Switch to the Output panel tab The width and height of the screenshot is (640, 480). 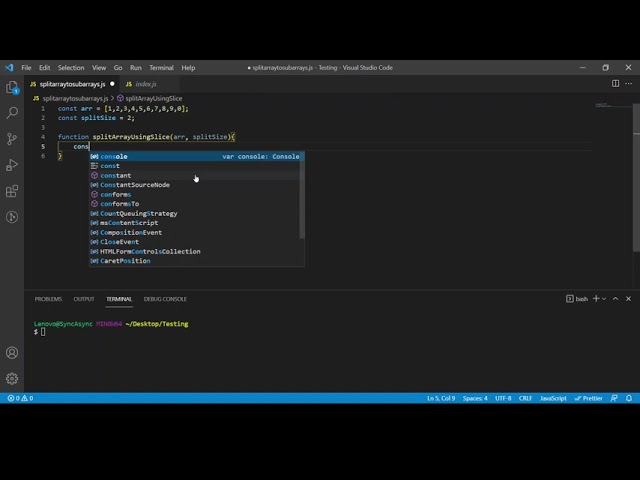click(x=84, y=299)
